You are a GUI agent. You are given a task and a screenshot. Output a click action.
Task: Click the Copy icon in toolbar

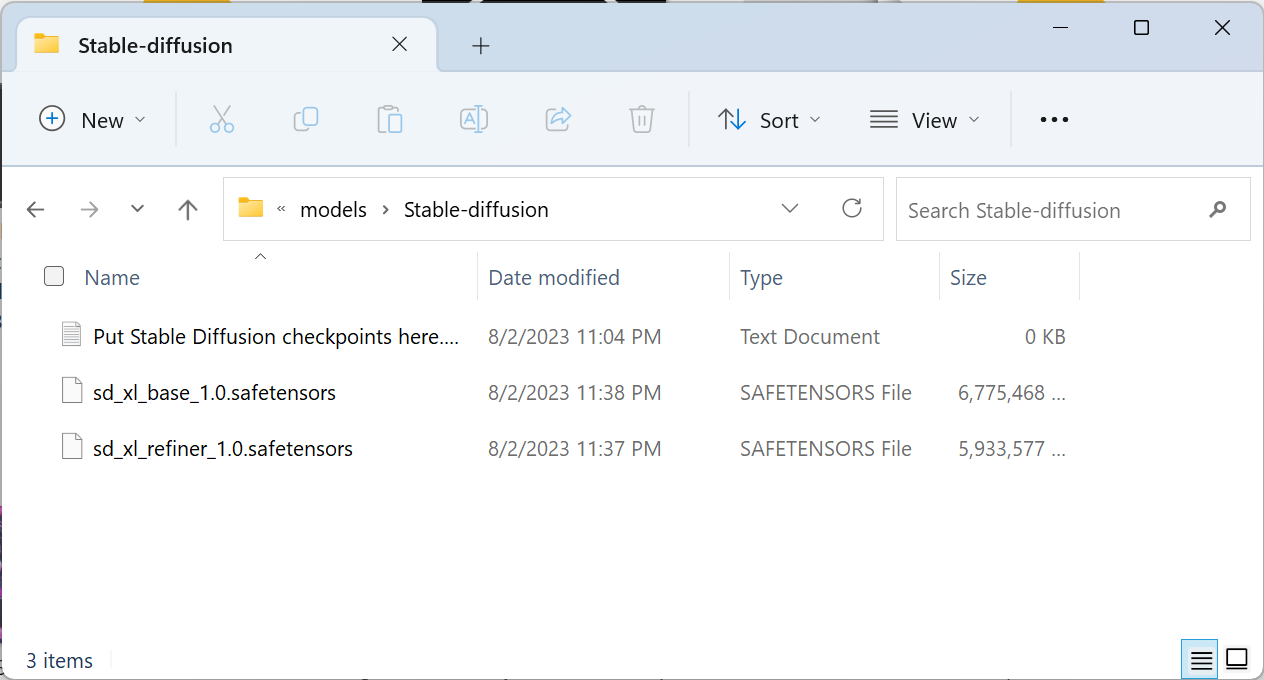point(305,120)
